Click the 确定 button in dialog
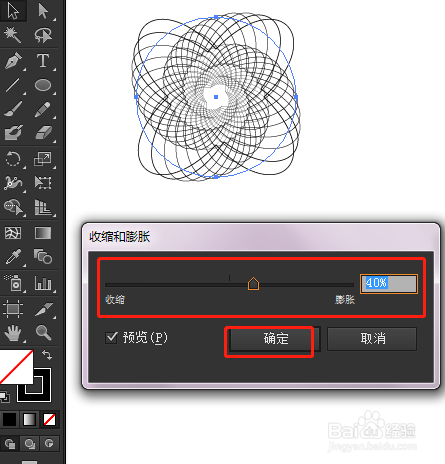This screenshot has height=464, width=445. pos(275,339)
